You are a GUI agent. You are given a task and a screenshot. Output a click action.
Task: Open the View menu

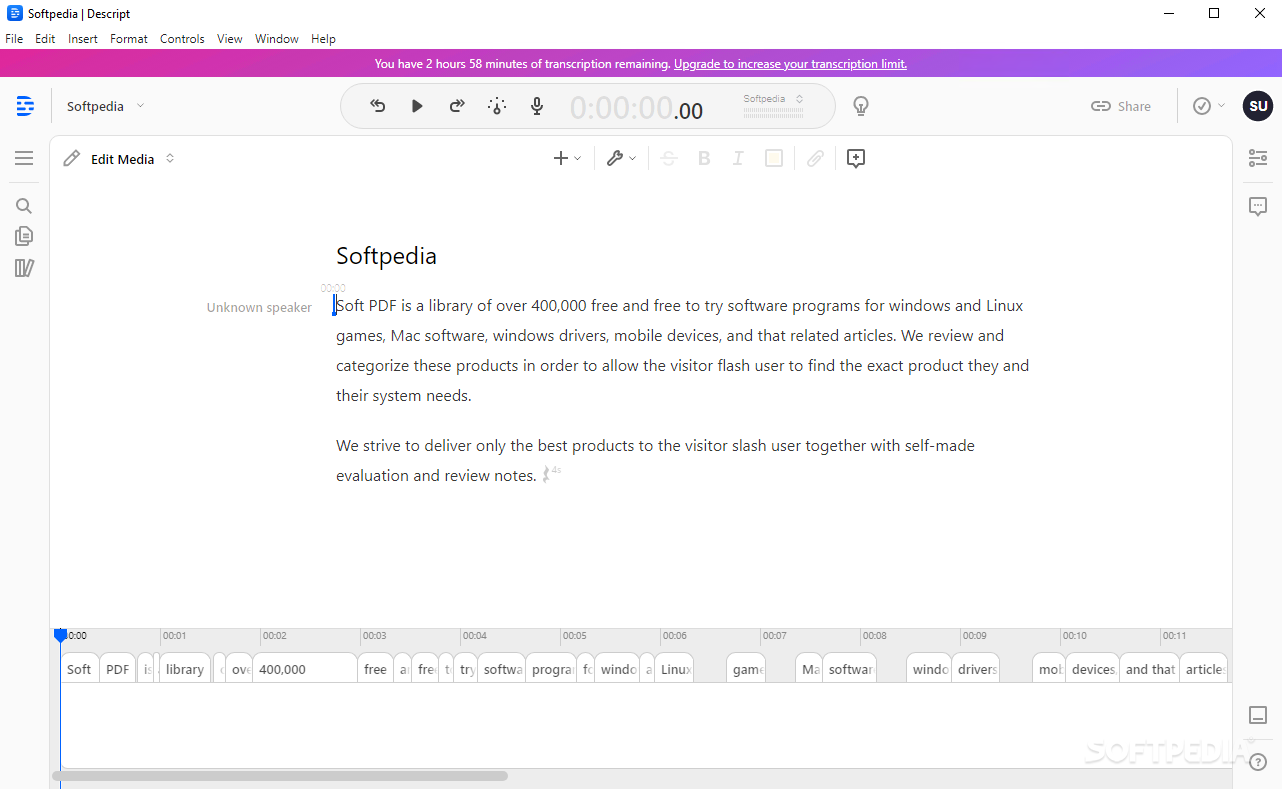(x=230, y=39)
